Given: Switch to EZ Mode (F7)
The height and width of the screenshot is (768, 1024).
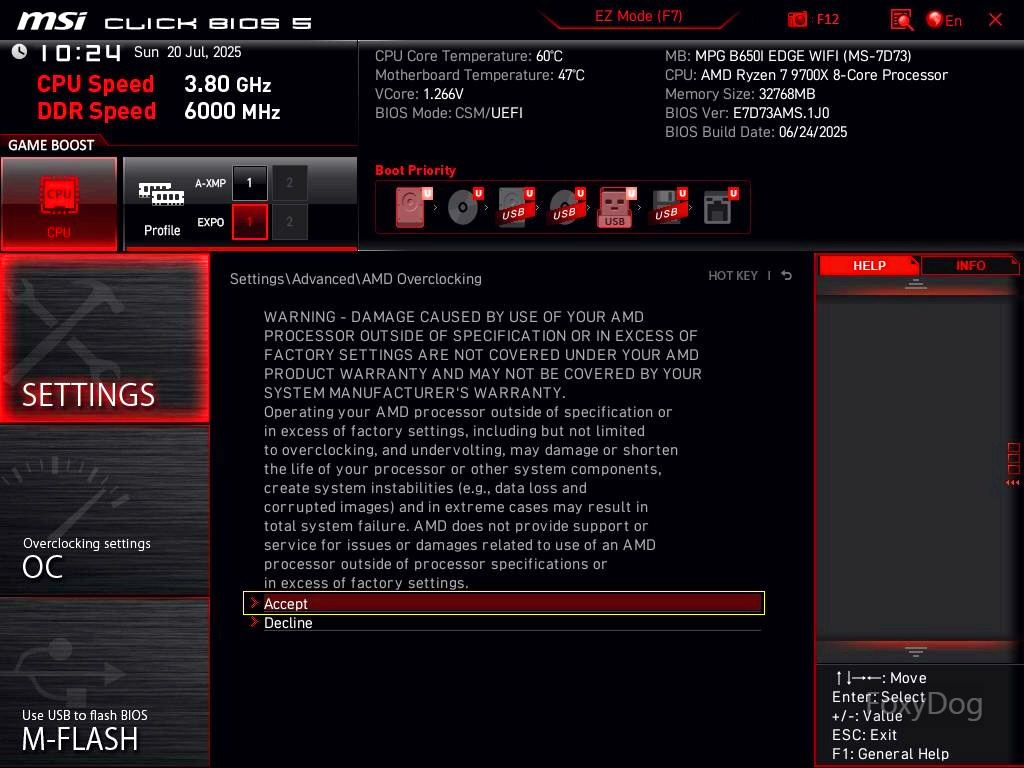Looking at the screenshot, I should (638, 16).
